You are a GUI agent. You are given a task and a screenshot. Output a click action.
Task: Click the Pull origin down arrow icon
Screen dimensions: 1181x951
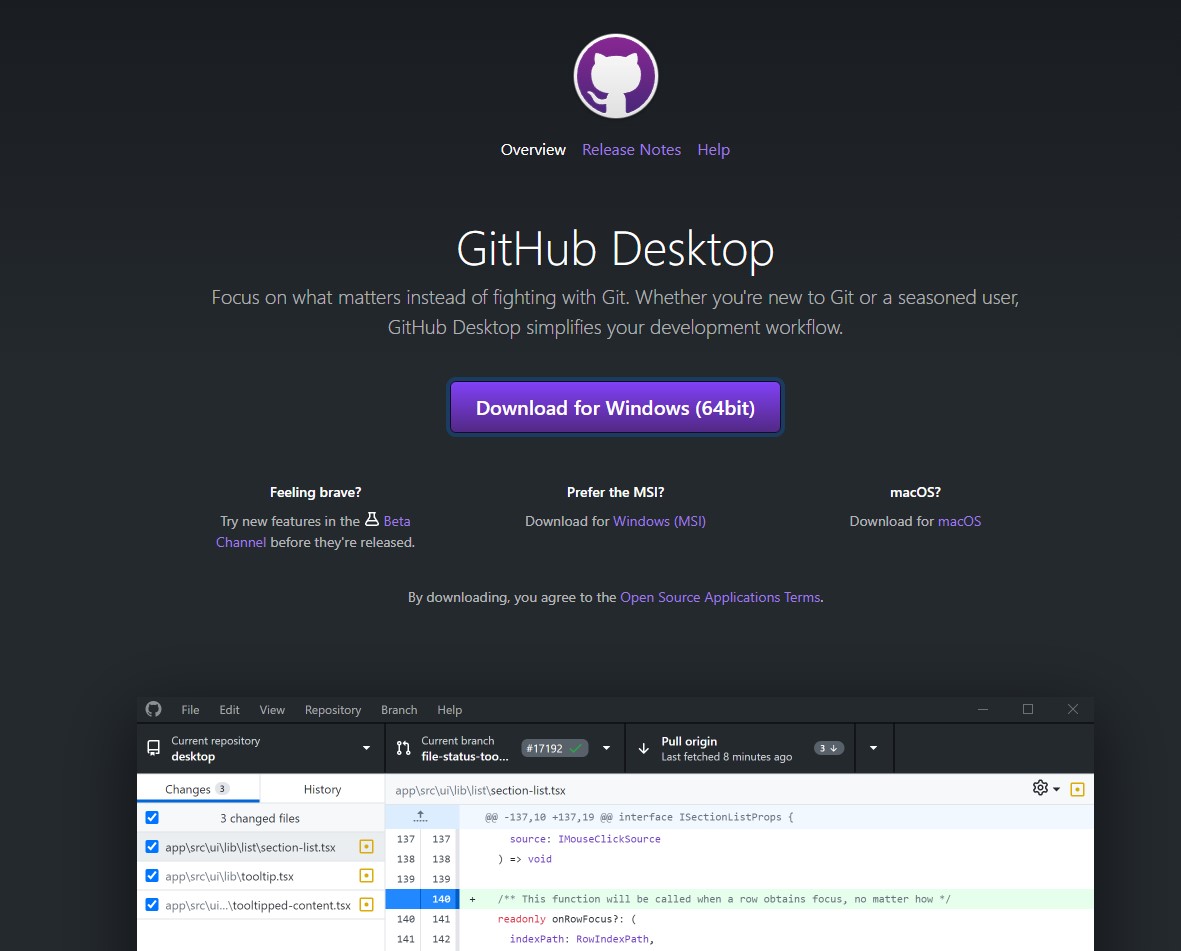click(644, 748)
